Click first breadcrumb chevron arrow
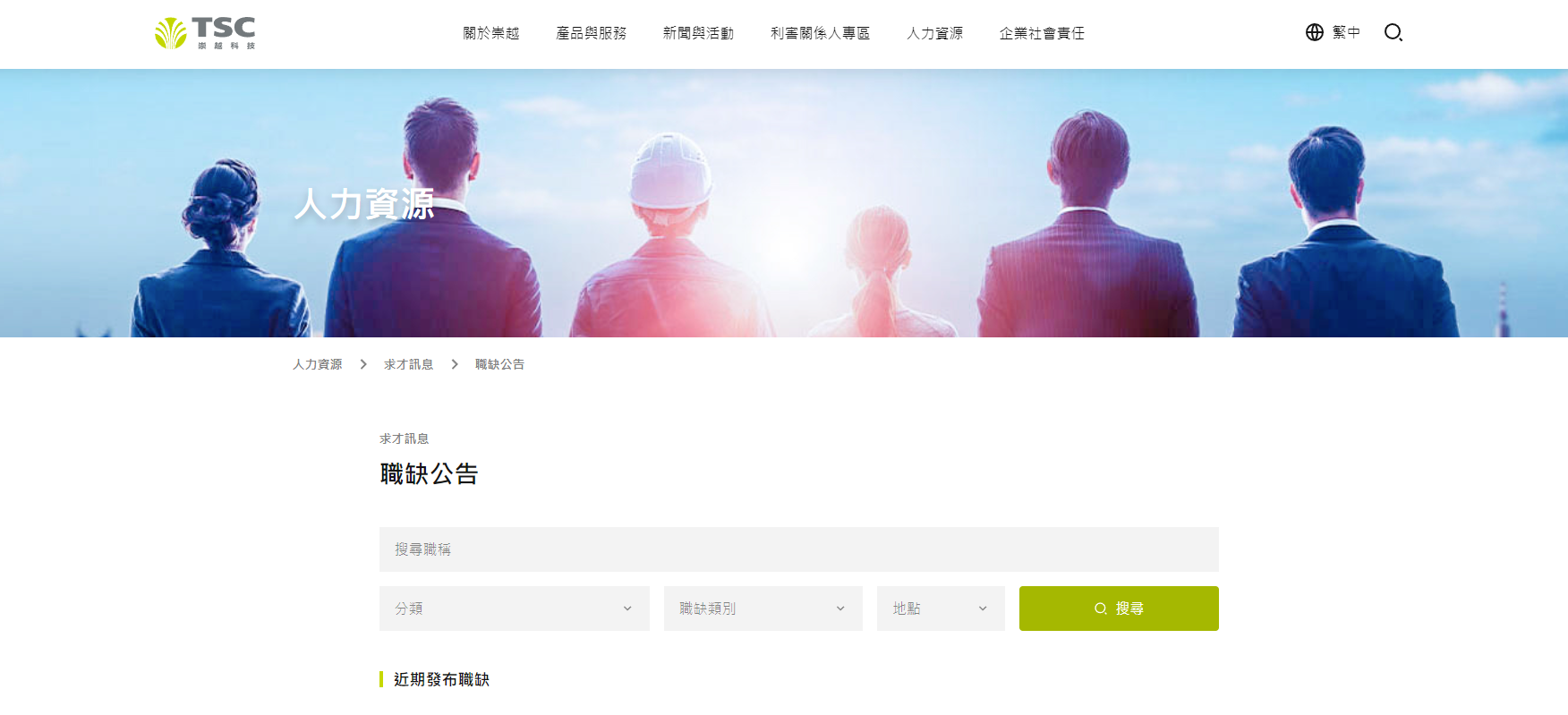 coord(363,364)
